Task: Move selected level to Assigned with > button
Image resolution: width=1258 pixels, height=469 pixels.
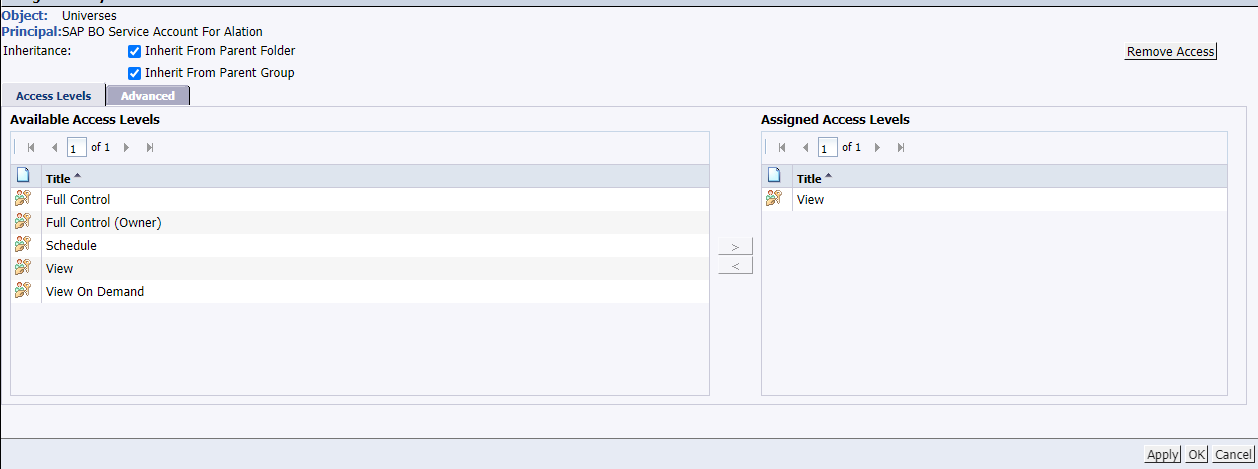Action: point(736,246)
